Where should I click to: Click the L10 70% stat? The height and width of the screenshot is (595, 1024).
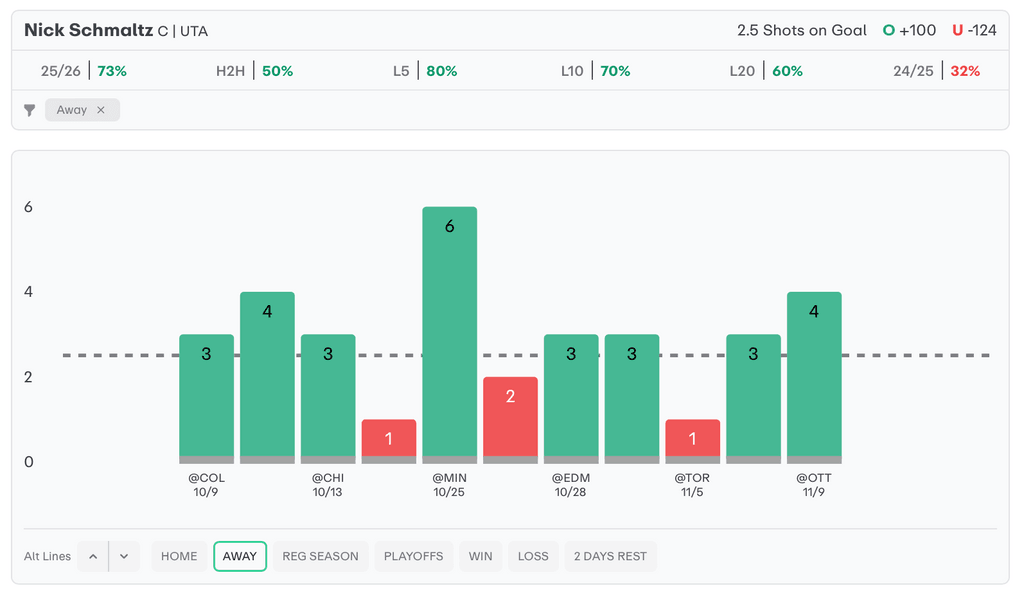[x=595, y=71]
